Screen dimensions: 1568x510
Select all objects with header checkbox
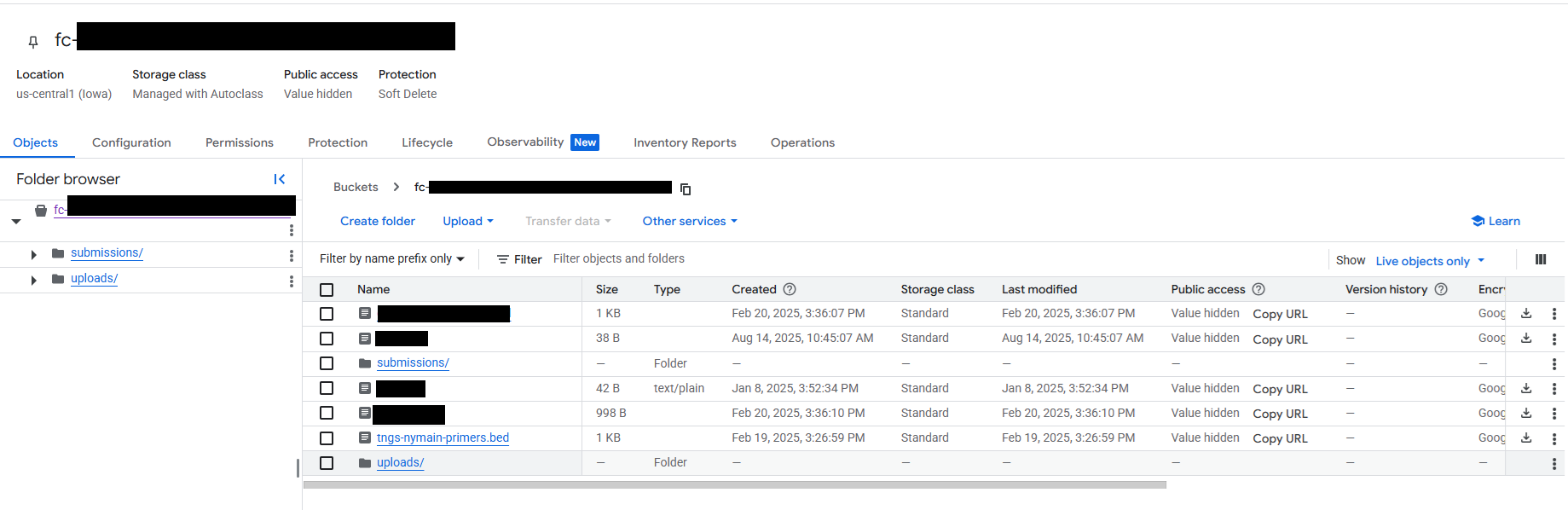click(x=327, y=290)
